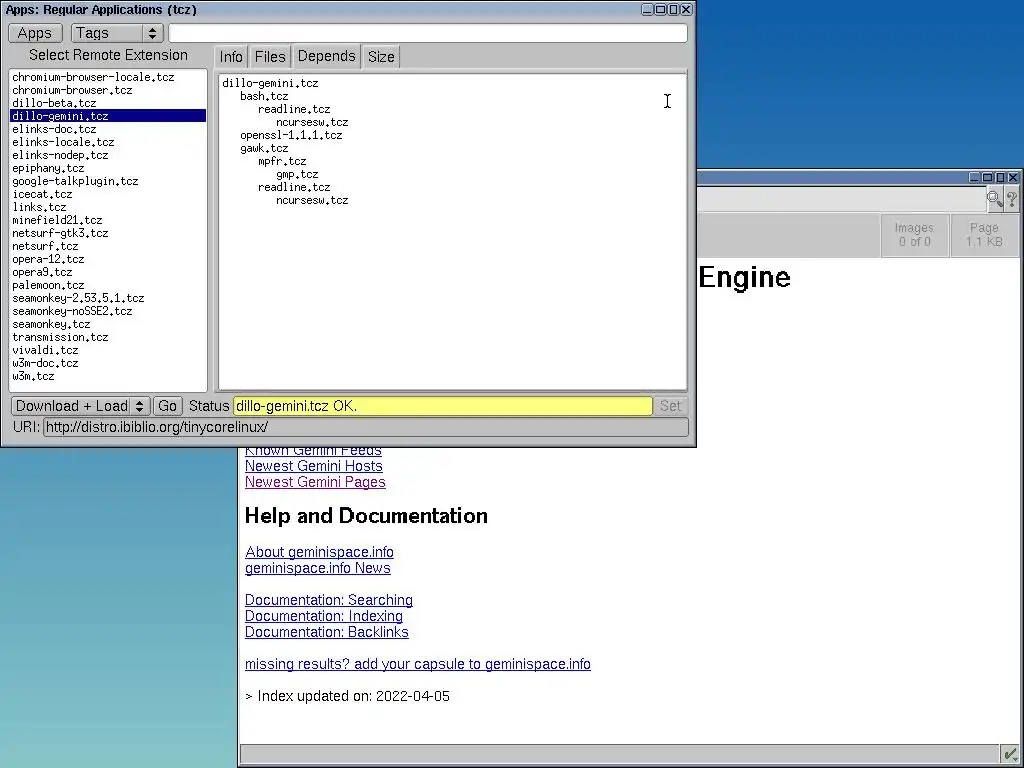Image resolution: width=1024 pixels, height=768 pixels.
Task: Select elinks-doc.tcz in the list
Action: click(108, 129)
